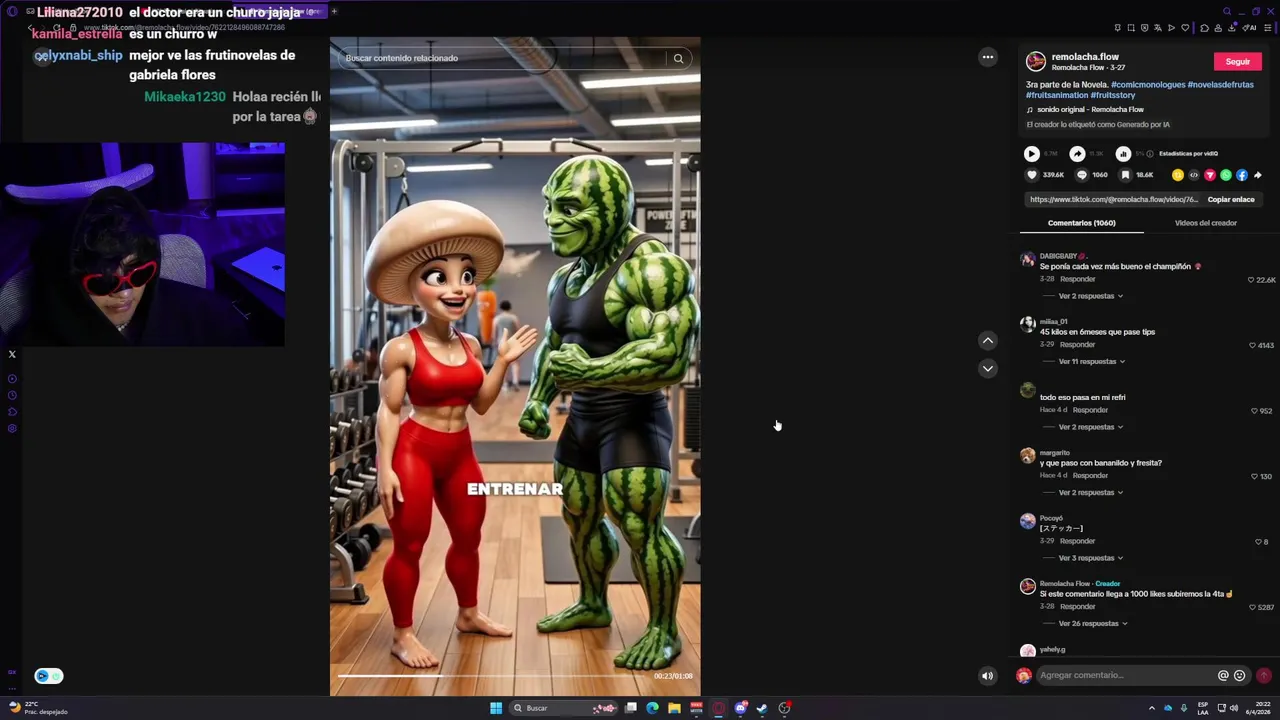Expand 'Ver 3 respuestas' replies
Viewport: 1280px width, 720px height.
tap(1090, 558)
